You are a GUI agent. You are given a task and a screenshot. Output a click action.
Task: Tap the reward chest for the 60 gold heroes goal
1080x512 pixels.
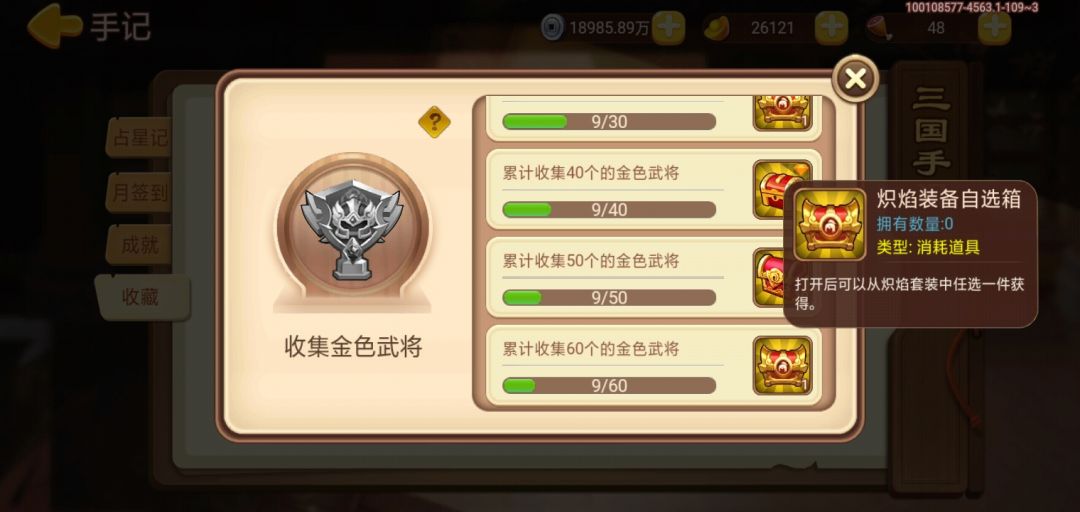782,365
